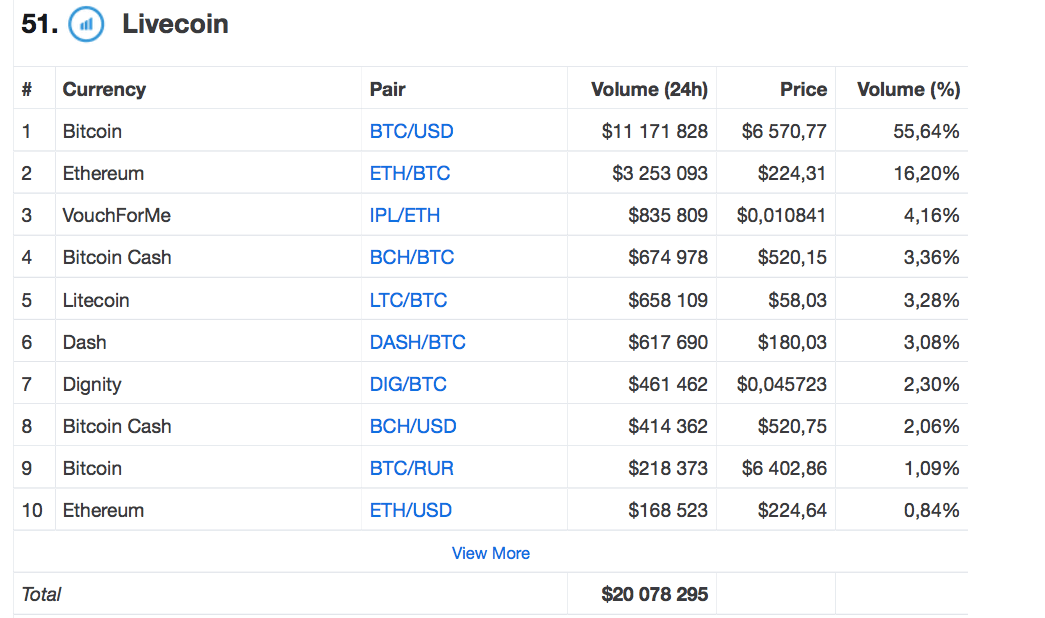This screenshot has height=618, width=1045.
Task: Open the Livecoin exchange title
Action: pos(175,24)
